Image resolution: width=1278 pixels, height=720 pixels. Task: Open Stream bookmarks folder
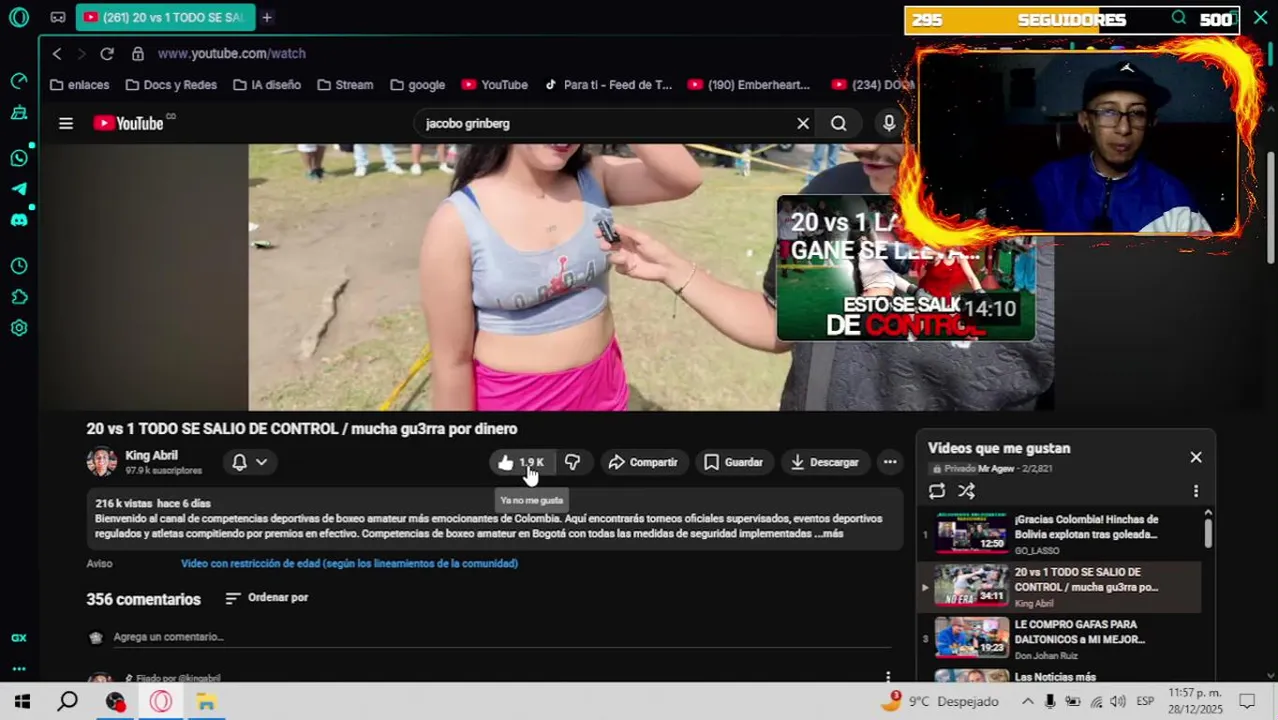pyautogui.click(x=345, y=85)
